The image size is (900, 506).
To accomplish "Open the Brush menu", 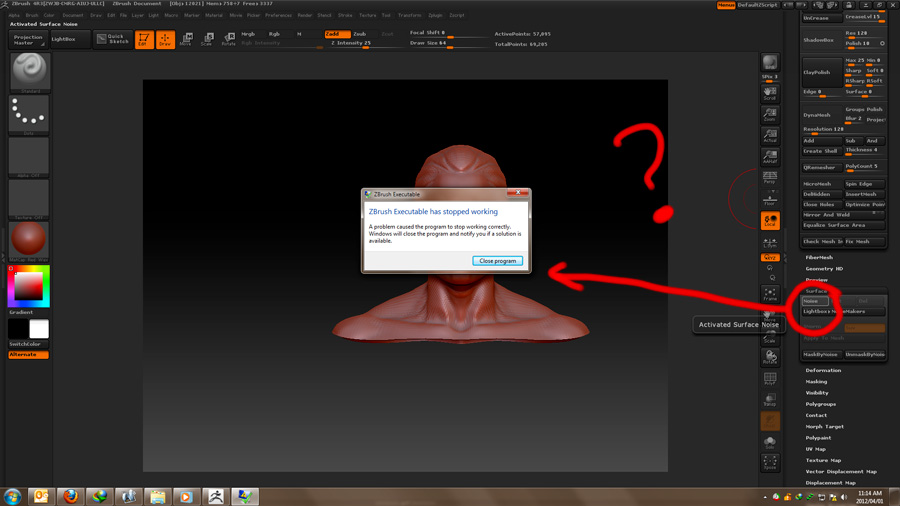I will pos(32,15).
